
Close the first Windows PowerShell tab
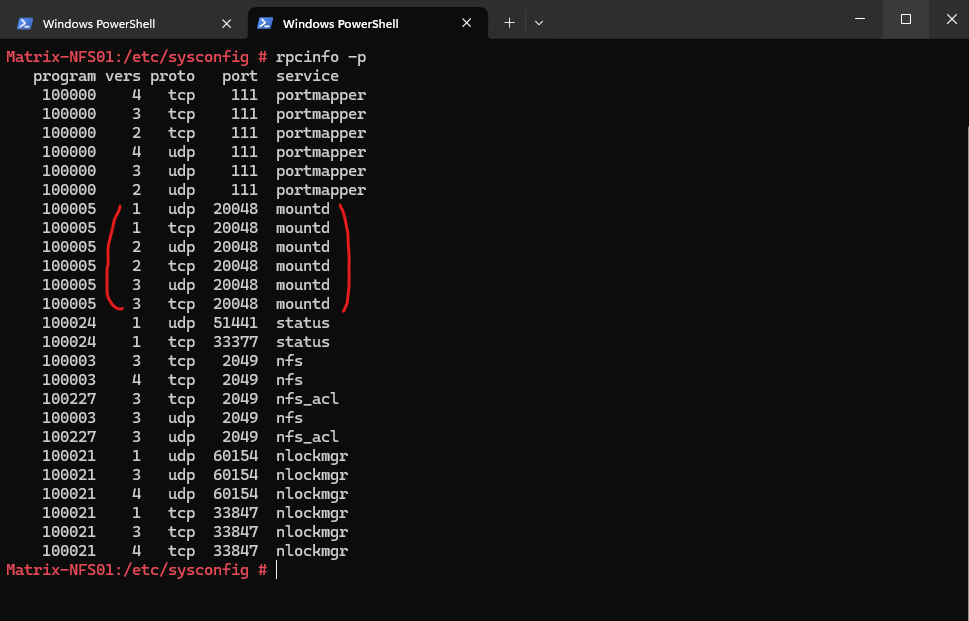tap(227, 23)
